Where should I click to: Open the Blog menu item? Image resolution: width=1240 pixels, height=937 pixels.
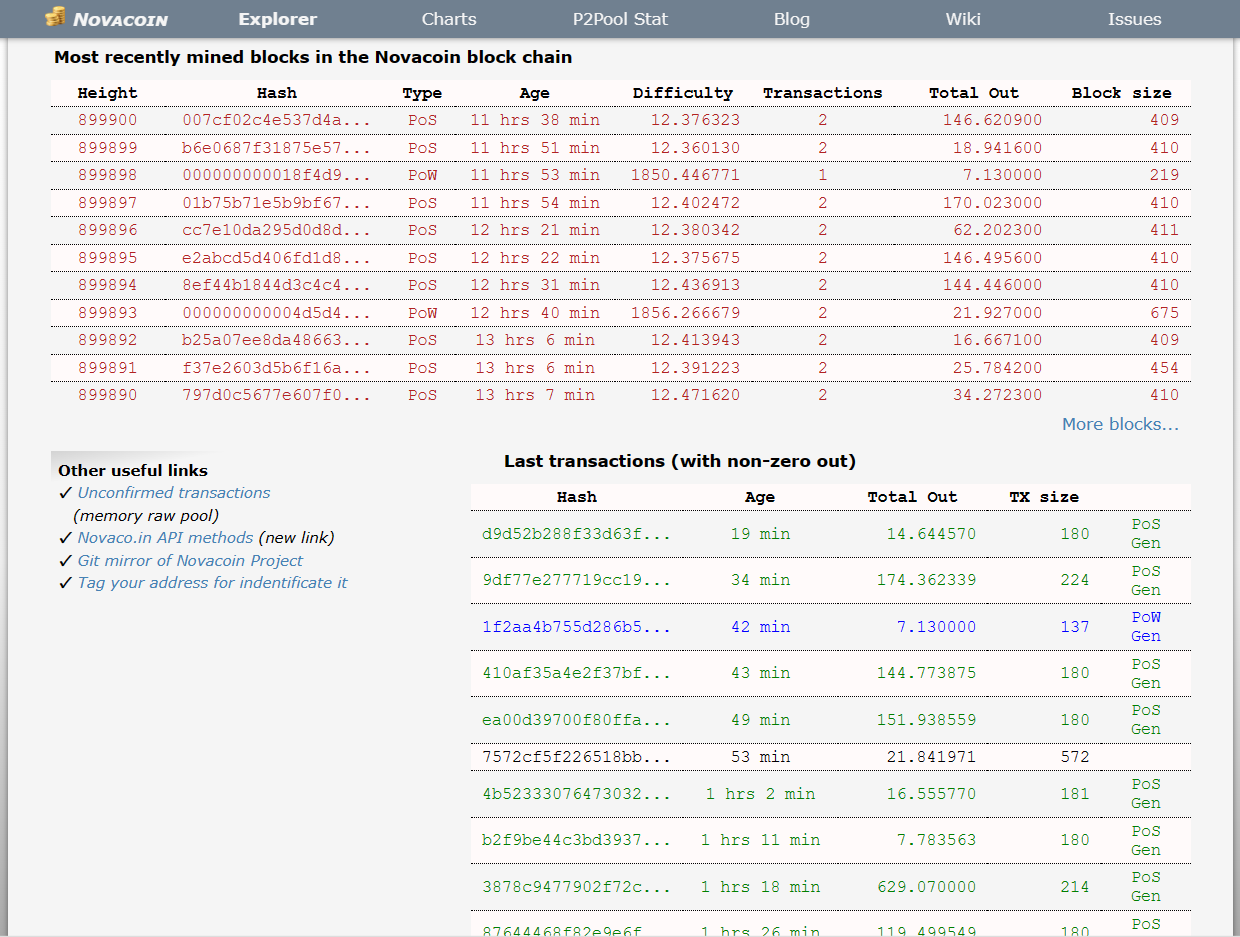(x=792, y=19)
